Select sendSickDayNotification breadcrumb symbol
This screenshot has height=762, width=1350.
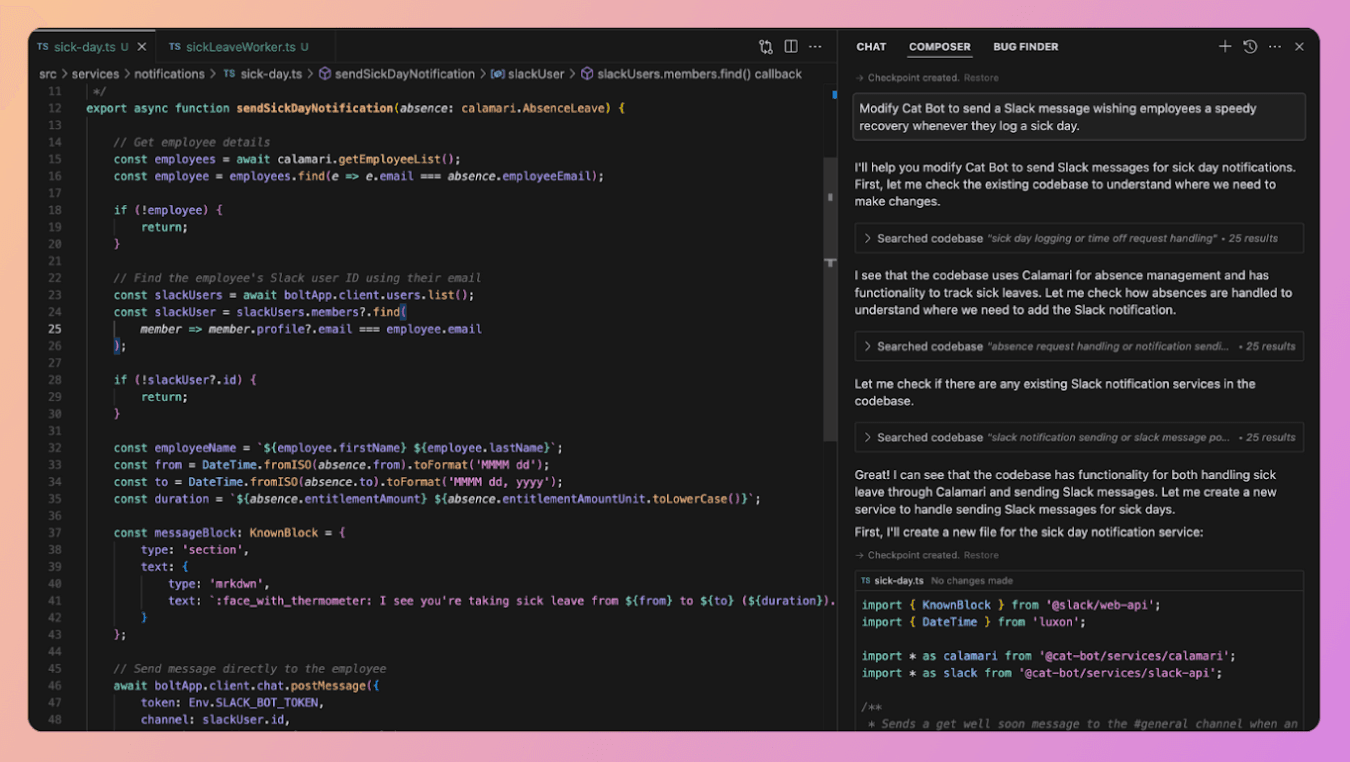tap(404, 74)
